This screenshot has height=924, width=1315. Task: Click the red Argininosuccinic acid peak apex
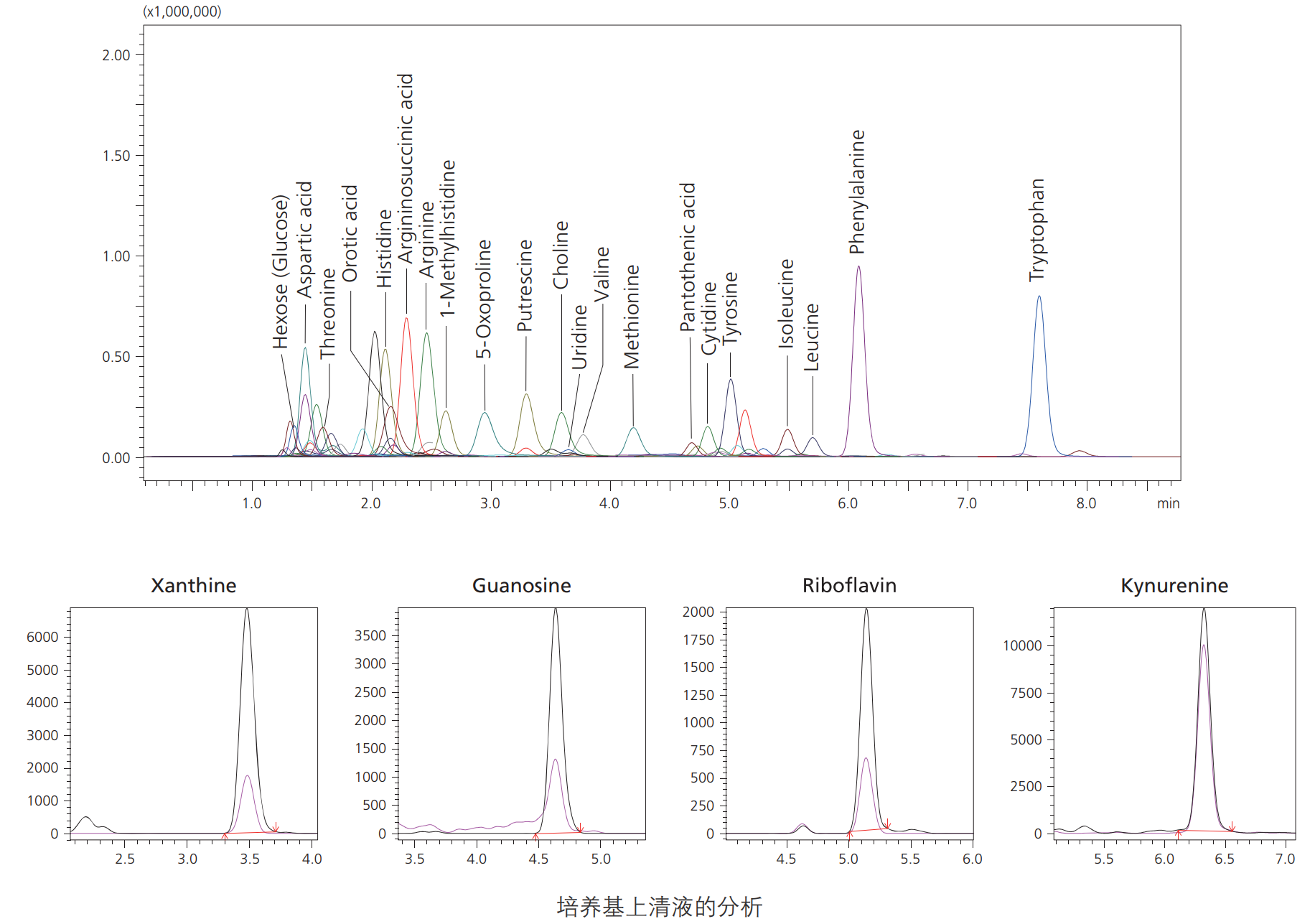406,319
